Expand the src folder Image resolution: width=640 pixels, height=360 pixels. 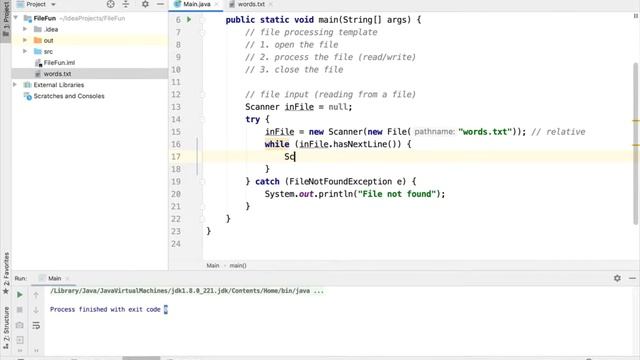(25, 51)
